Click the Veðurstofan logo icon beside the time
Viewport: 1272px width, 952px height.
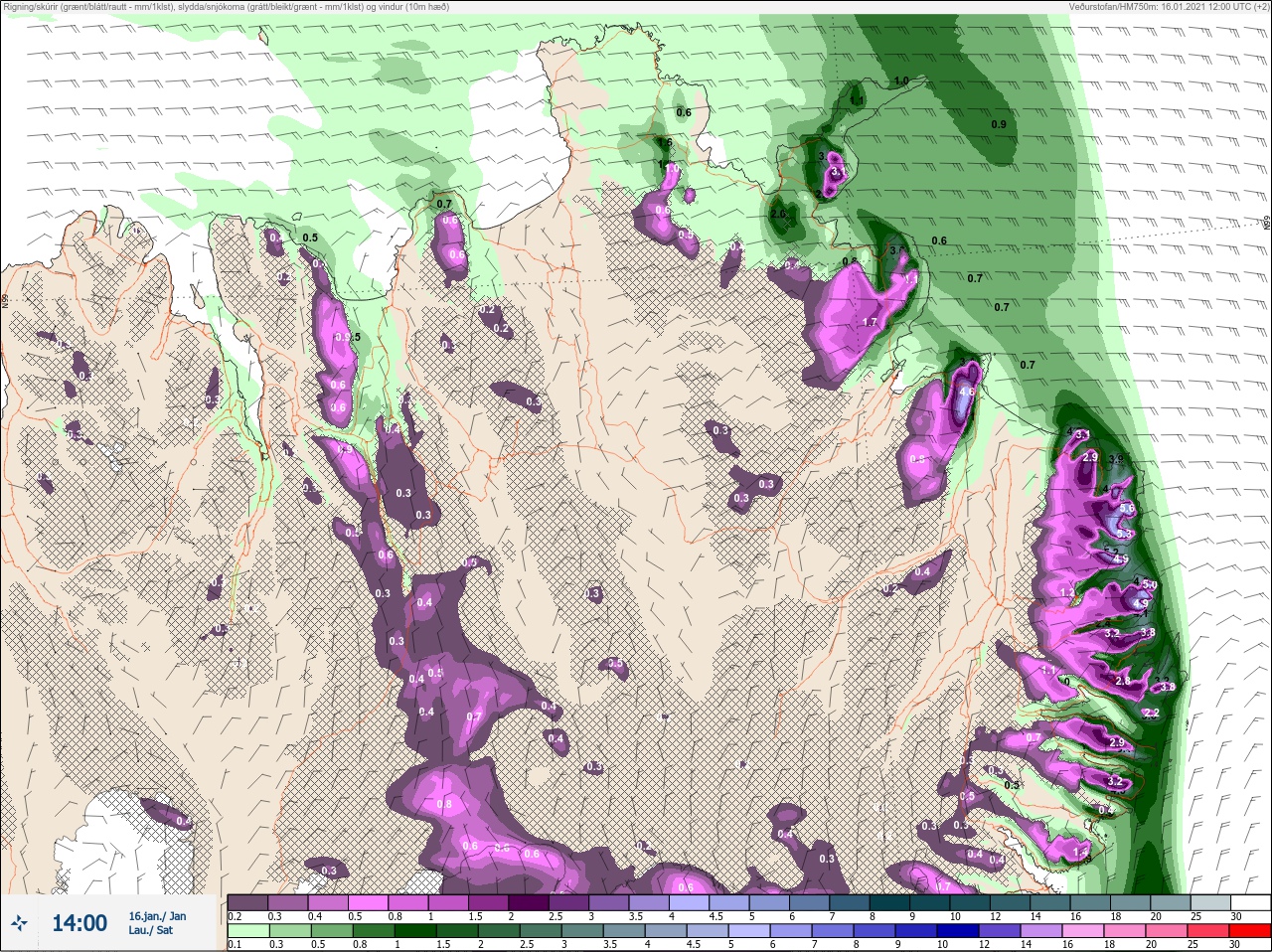click(21, 923)
